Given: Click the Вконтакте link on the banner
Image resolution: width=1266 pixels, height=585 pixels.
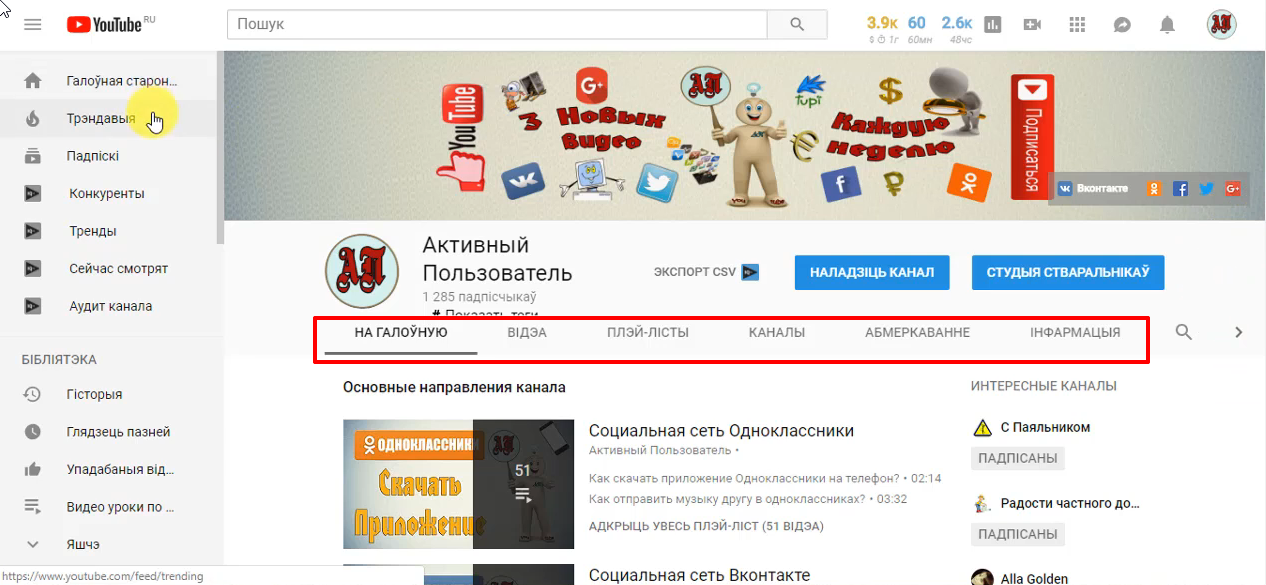Looking at the screenshot, I should pos(1093,188).
